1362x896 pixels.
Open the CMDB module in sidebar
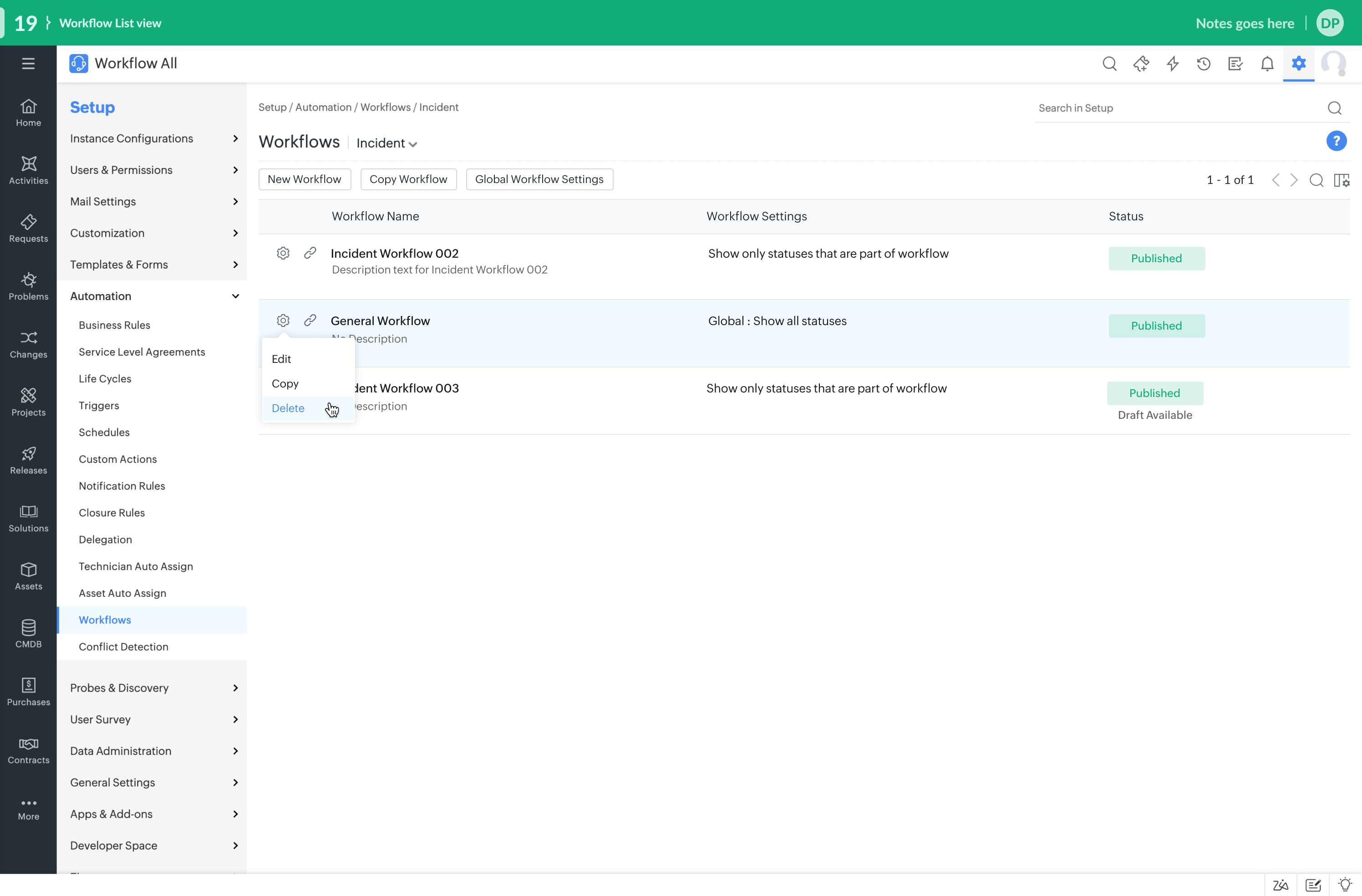click(x=28, y=634)
